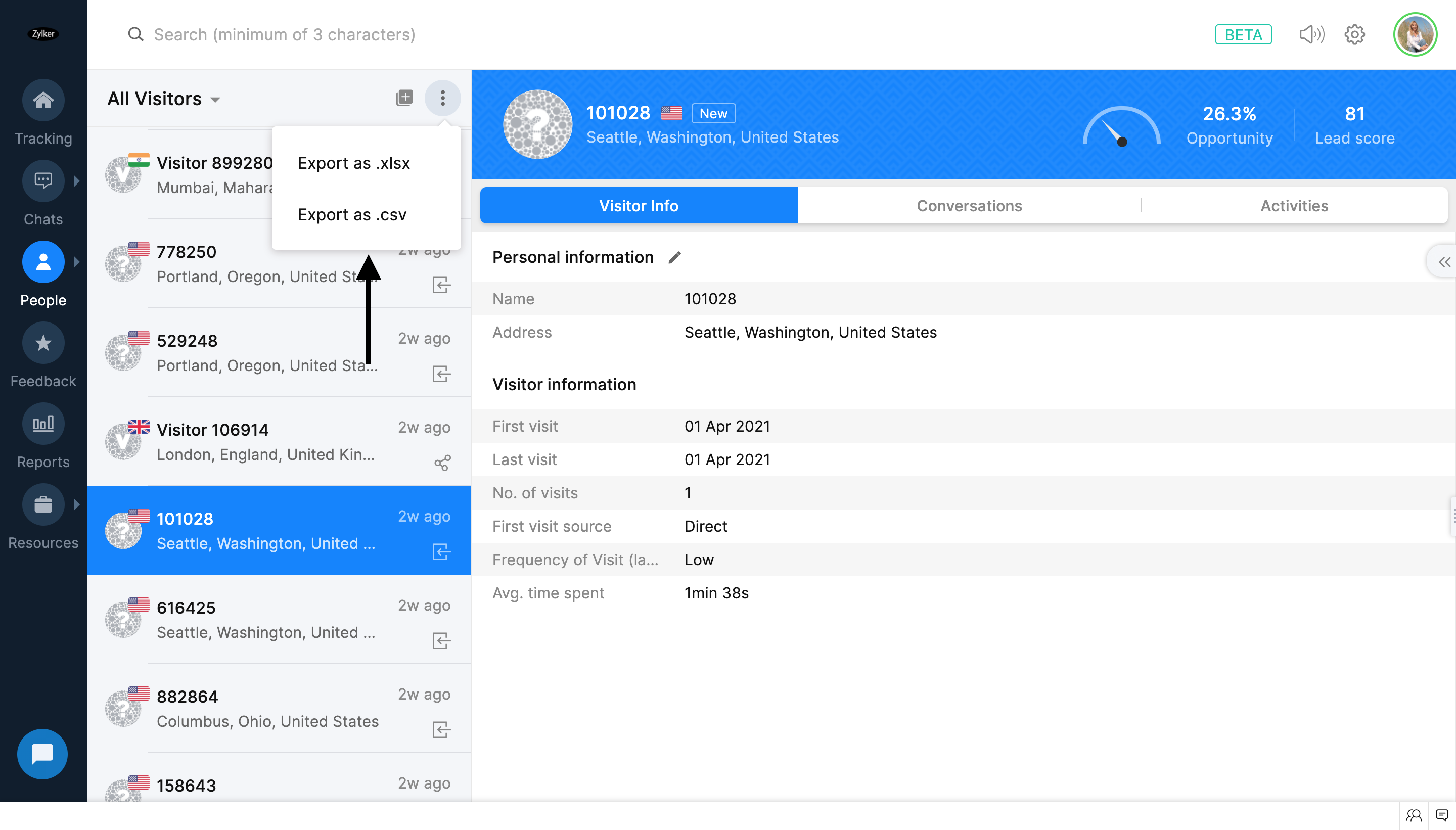Click the share icon on Visitor 106914
This screenshot has height=830, width=1456.
pos(442,463)
